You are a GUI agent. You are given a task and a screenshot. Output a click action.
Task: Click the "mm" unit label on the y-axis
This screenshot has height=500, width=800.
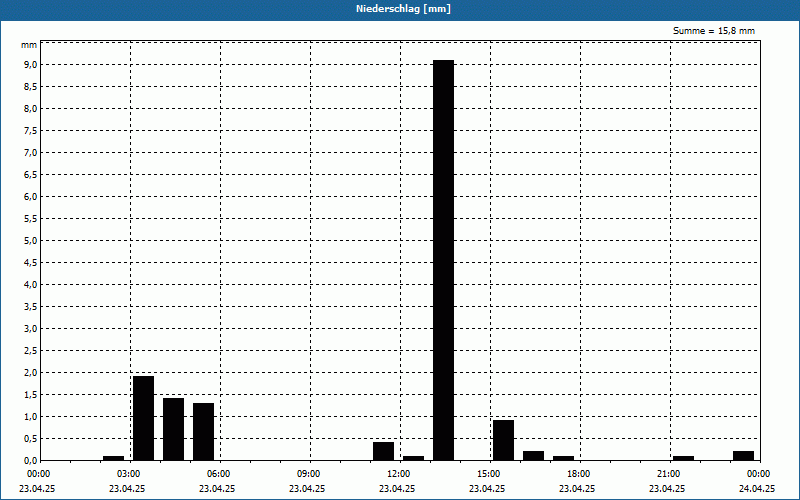tap(29, 45)
